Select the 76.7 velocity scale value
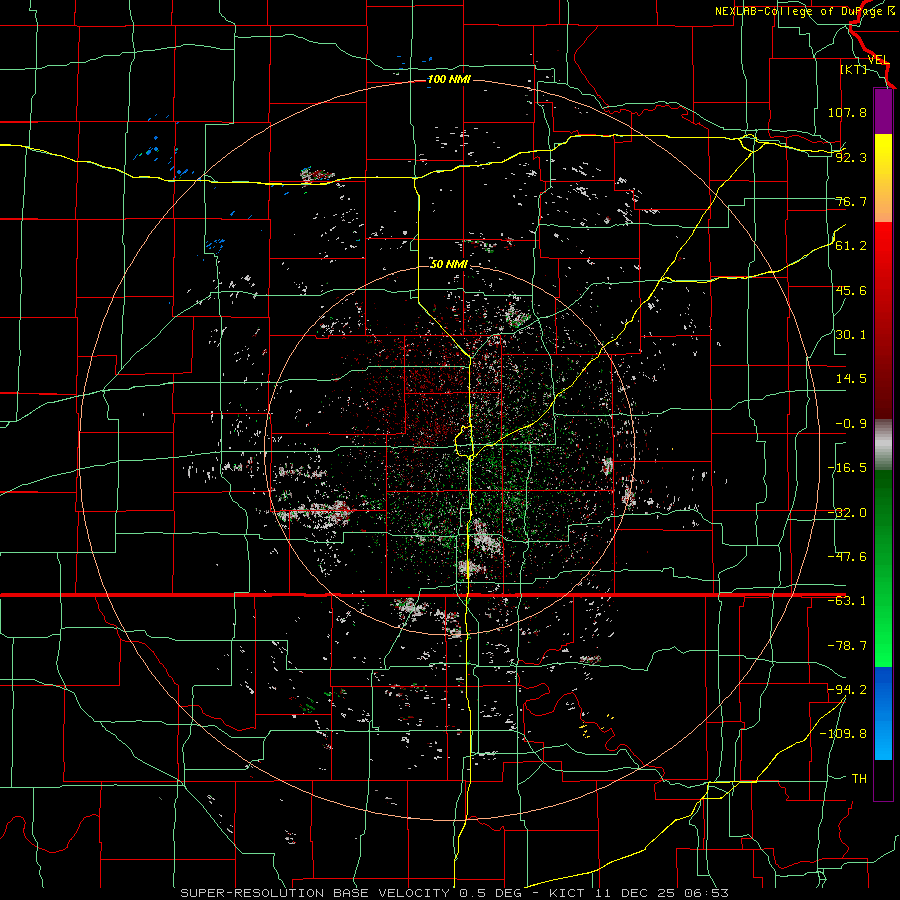Viewport: 900px width, 900px height. point(851,201)
